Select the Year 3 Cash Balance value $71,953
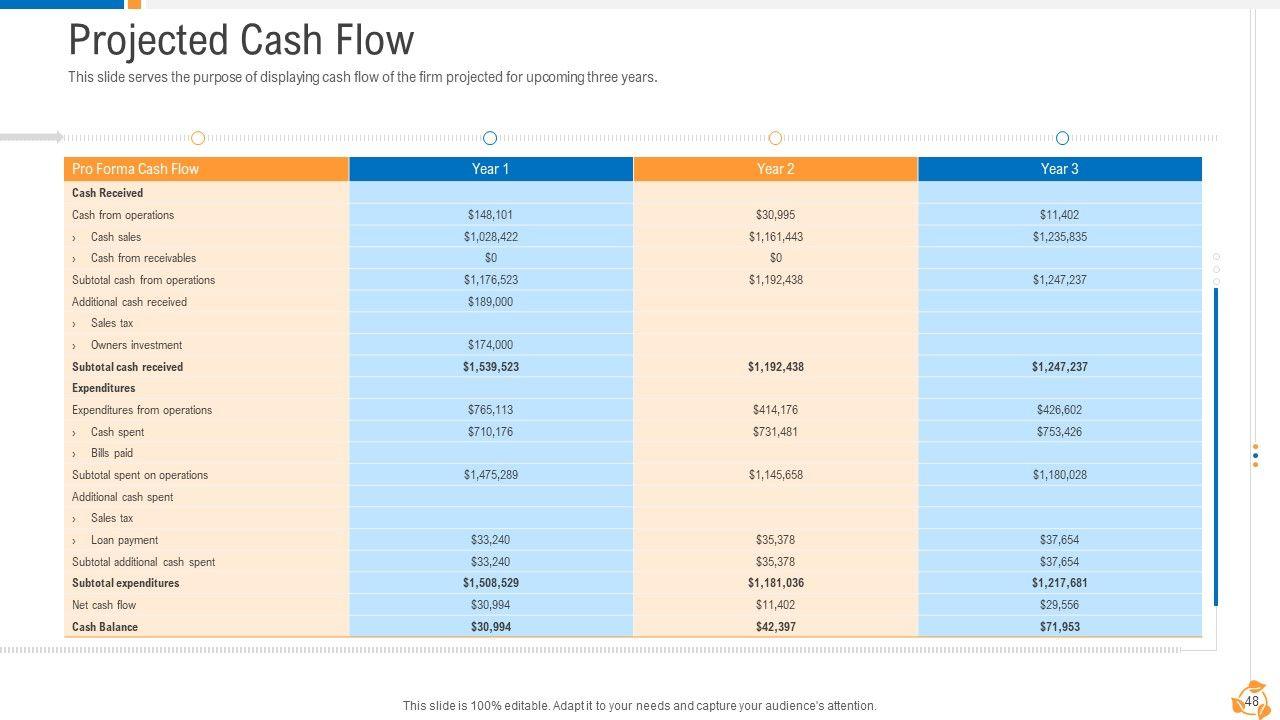The height and width of the screenshot is (720, 1280). pos(1059,627)
